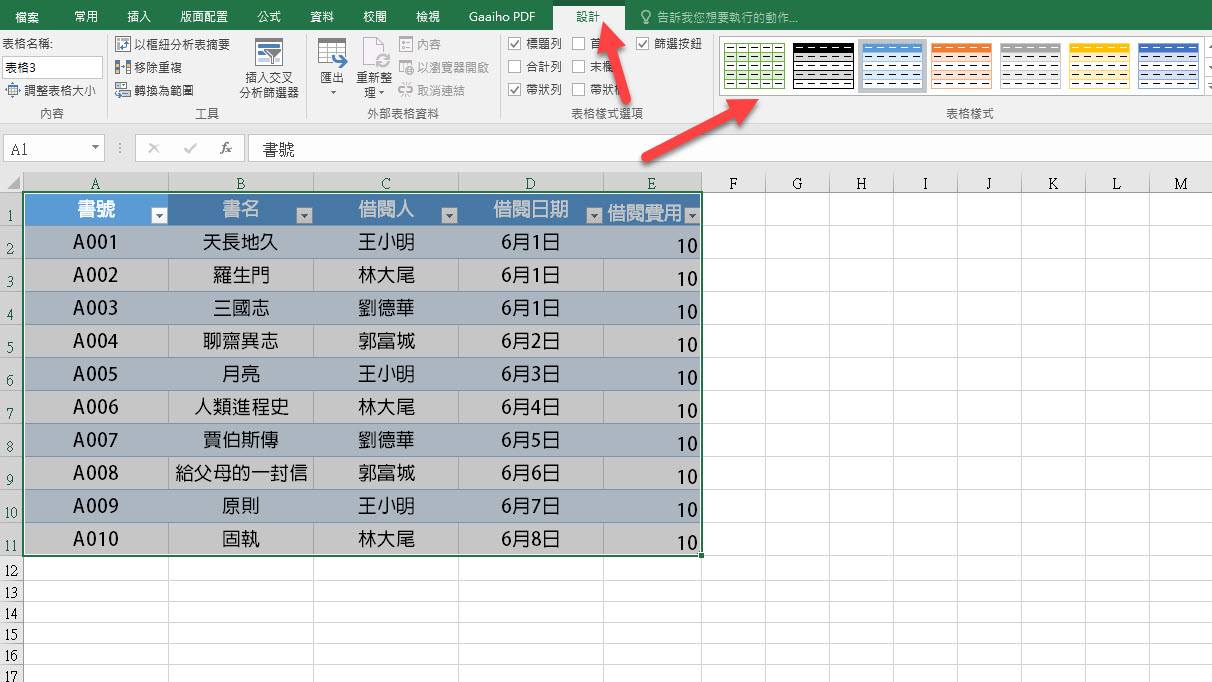
Task: Open the 書號 column filter dropdown
Action: tap(158, 215)
